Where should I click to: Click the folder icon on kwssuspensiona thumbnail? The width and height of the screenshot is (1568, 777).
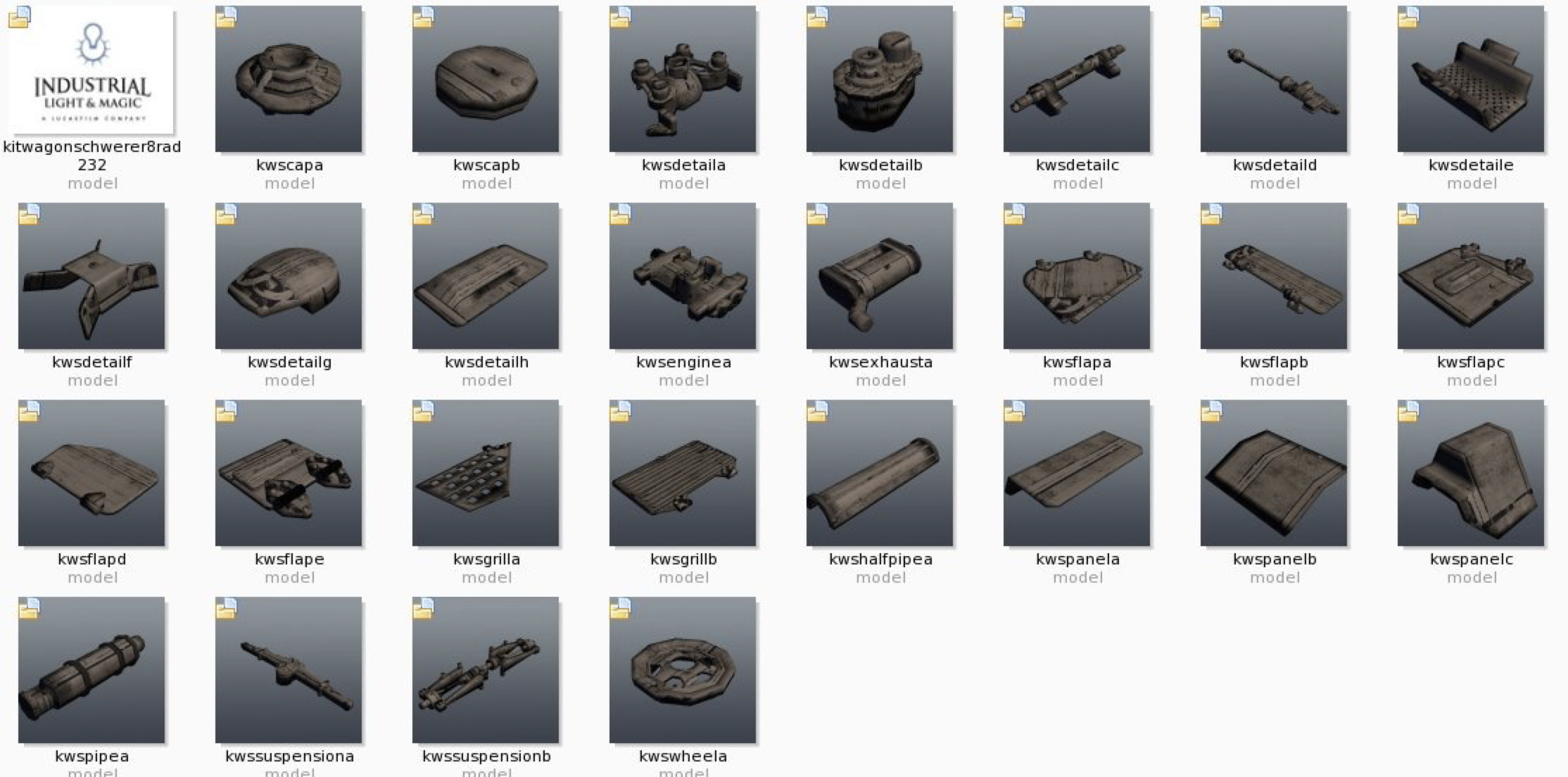tap(226, 609)
